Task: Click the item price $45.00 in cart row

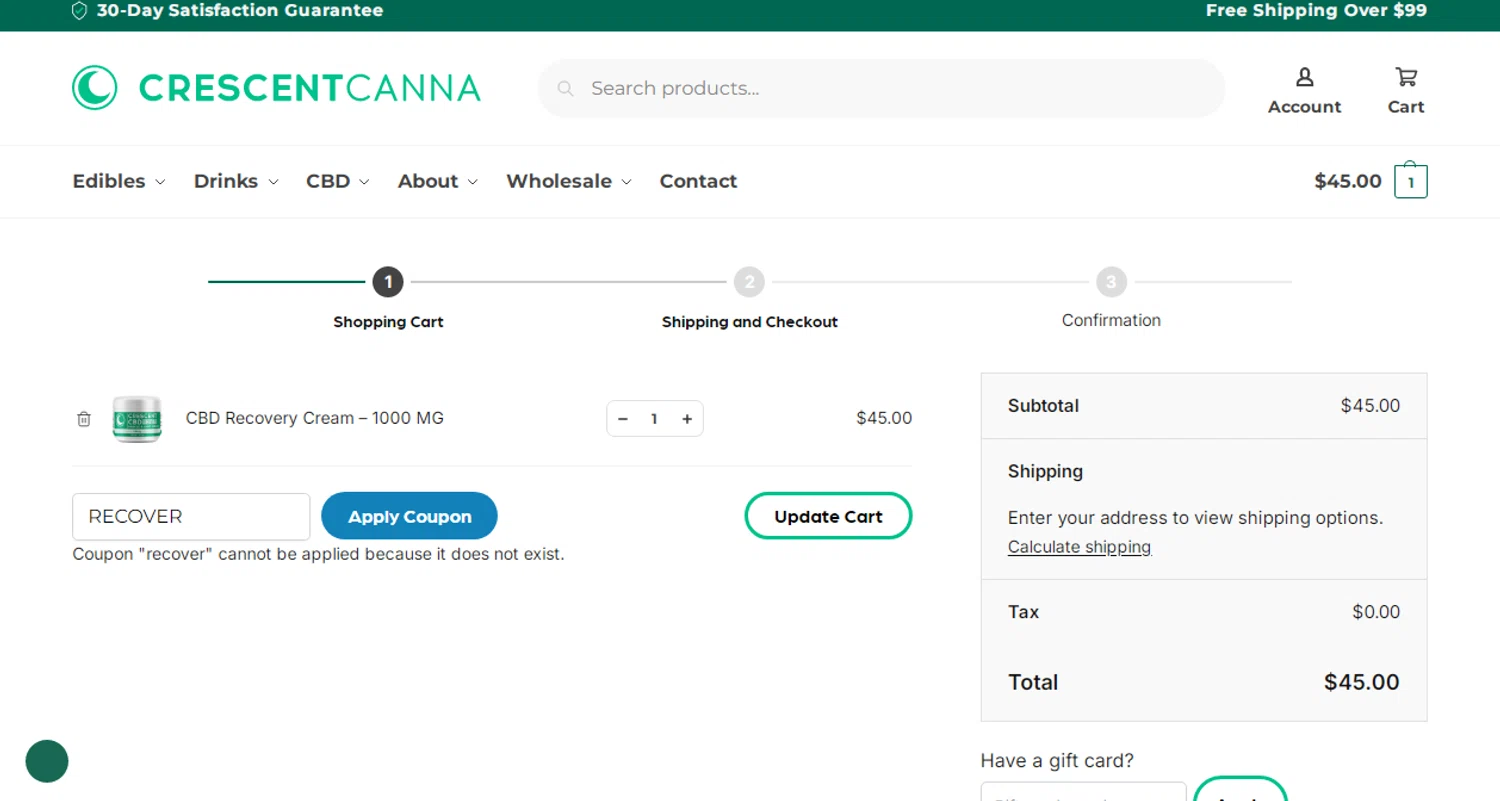Action: coord(884,418)
